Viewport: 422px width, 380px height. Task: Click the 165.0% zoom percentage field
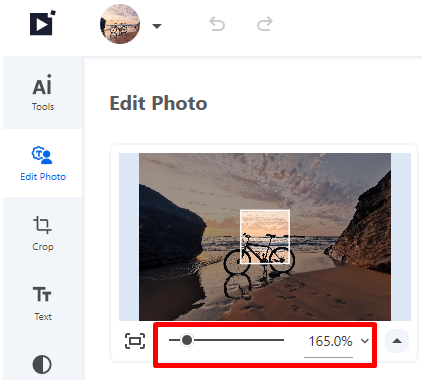pos(329,342)
